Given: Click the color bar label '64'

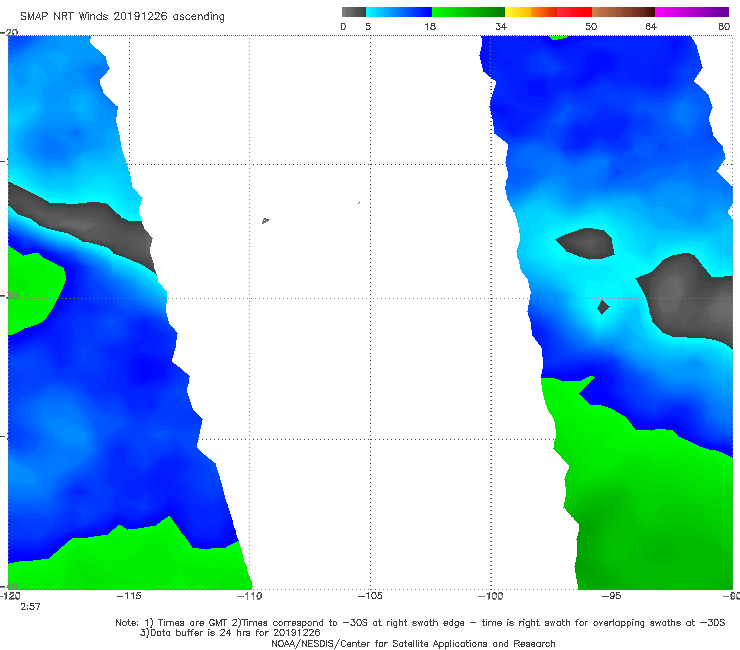Looking at the screenshot, I should coord(651,26).
